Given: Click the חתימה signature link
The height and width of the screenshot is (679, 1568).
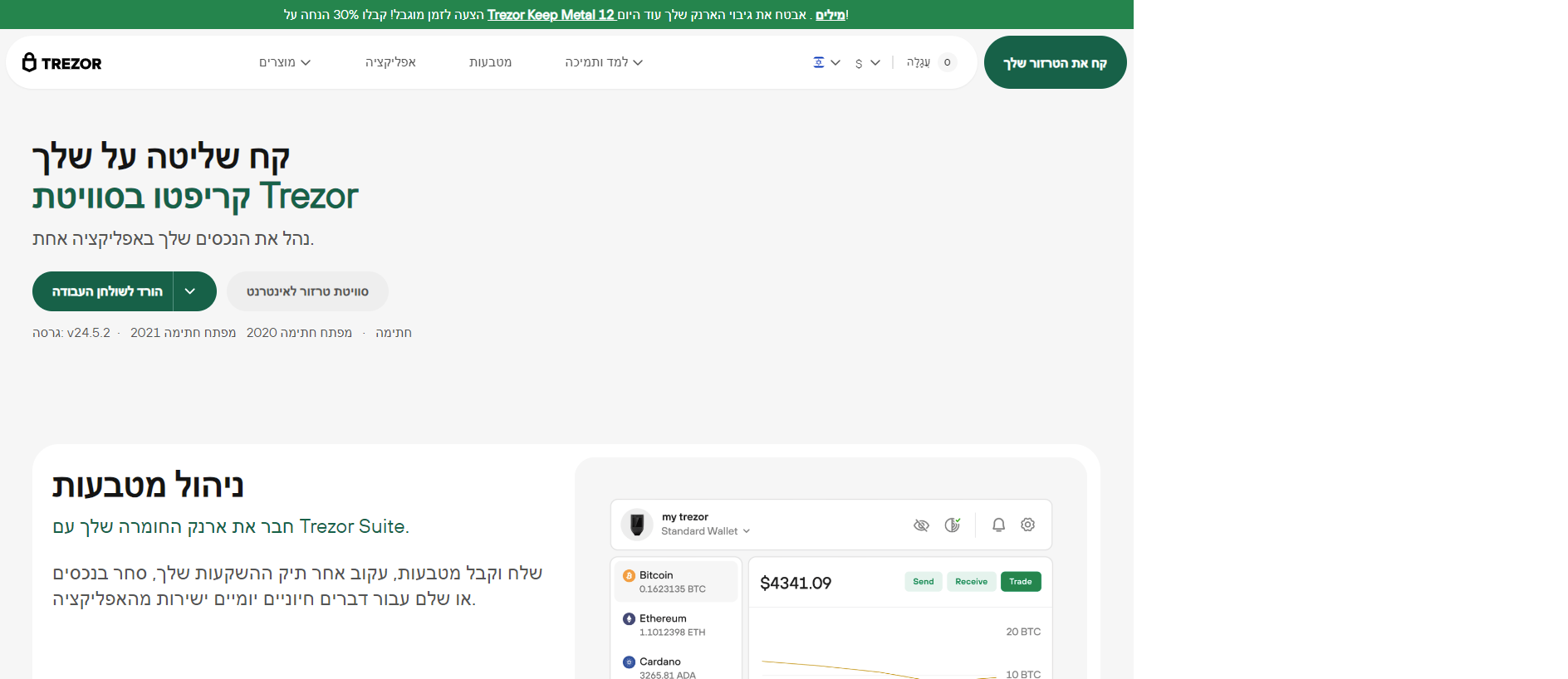Looking at the screenshot, I should click(394, 332).
